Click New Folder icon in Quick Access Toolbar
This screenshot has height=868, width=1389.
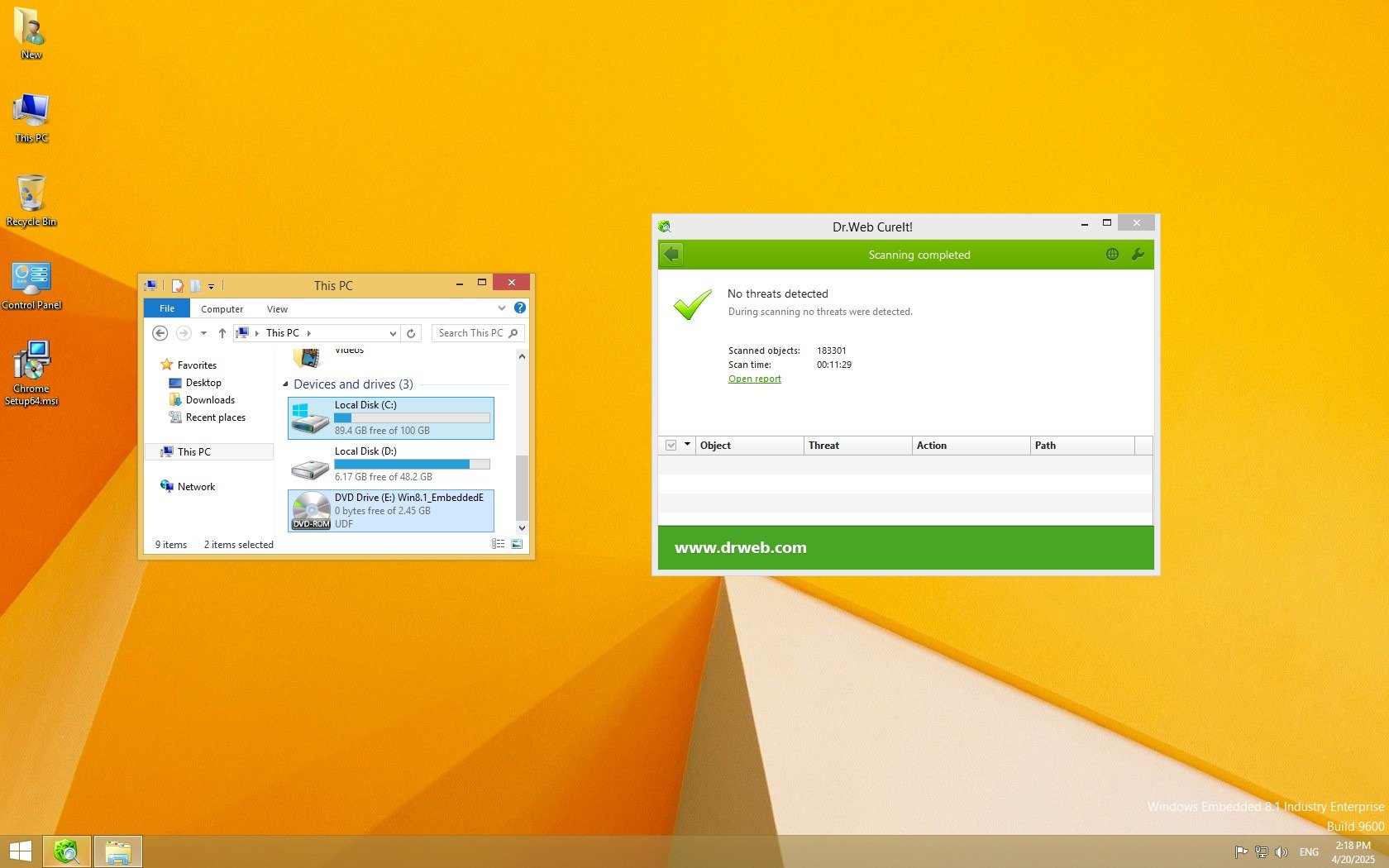pos(196,286)
